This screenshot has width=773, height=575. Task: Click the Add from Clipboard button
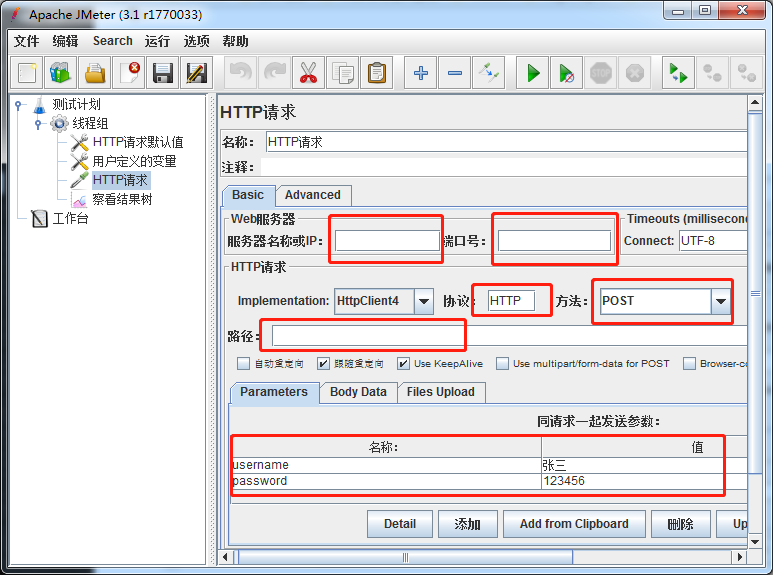click(574, 524)
